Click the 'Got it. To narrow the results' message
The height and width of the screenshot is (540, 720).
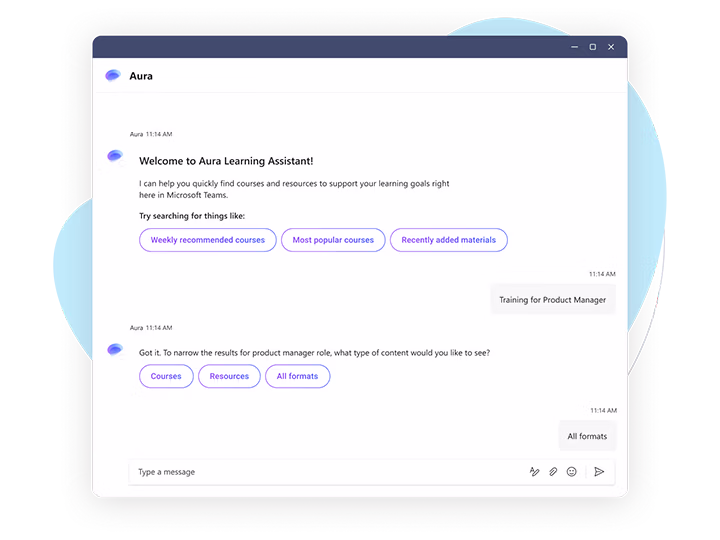coord(315,353)
